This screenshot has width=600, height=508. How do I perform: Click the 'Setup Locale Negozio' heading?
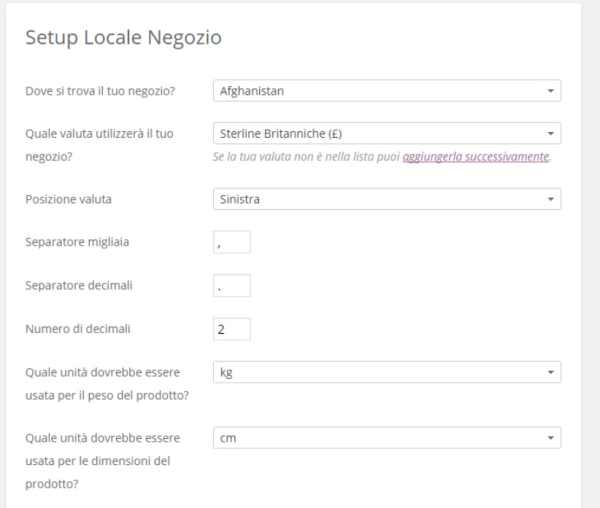tap(123, 37)
